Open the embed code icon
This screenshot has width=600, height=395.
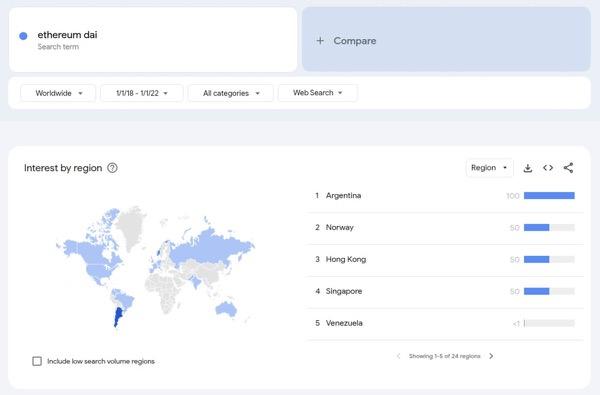[548, 168]
